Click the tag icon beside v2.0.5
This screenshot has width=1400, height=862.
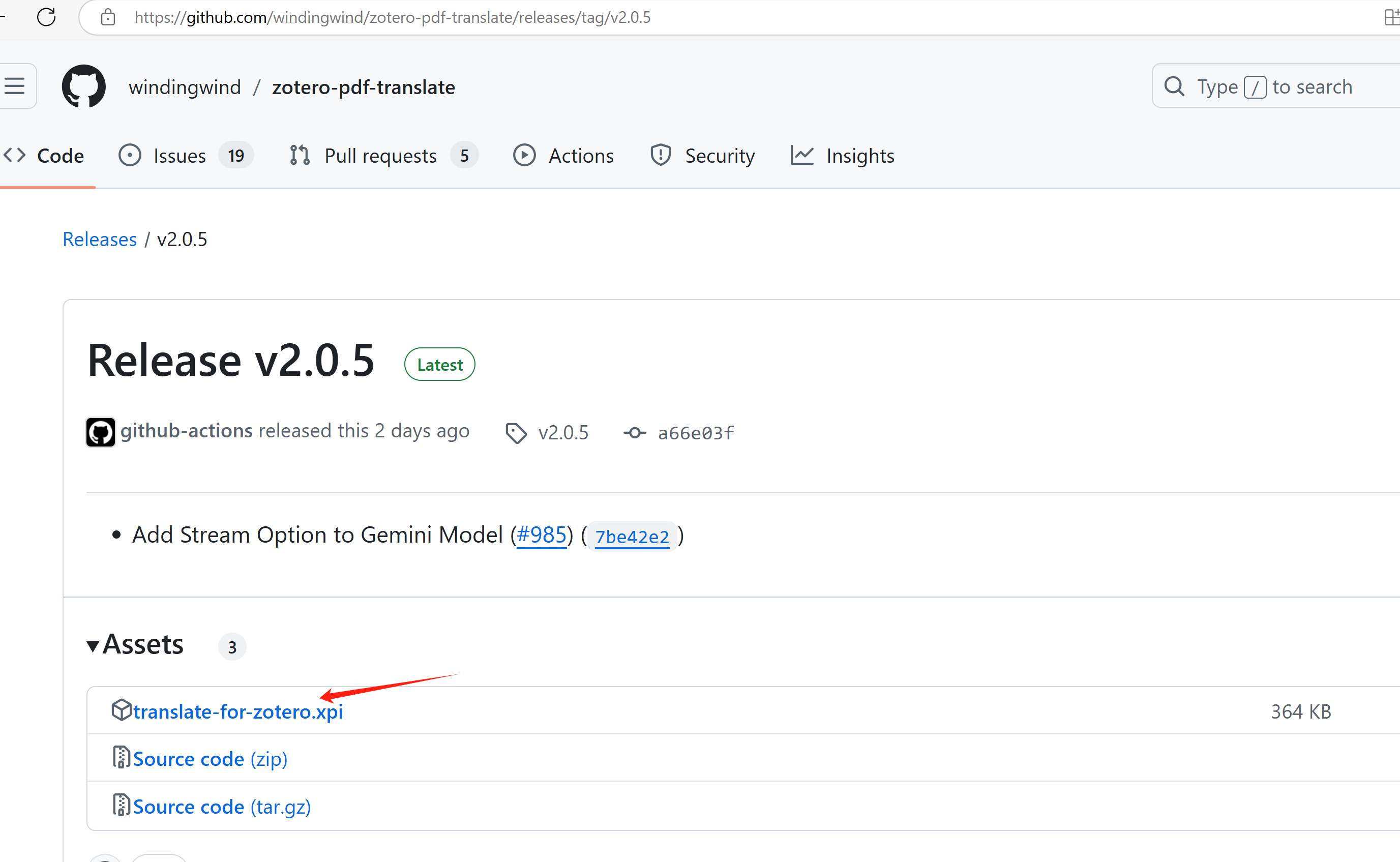516,433
